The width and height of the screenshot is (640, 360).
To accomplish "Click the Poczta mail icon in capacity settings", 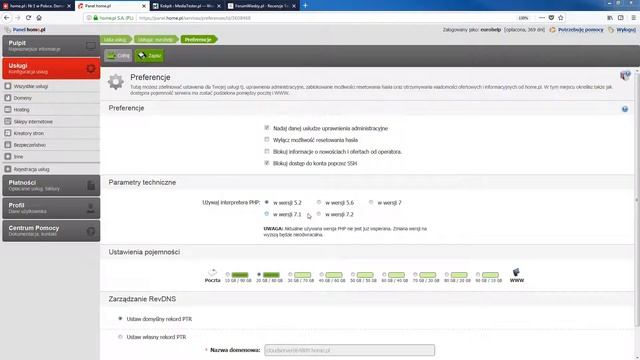I will click(212, 272).
